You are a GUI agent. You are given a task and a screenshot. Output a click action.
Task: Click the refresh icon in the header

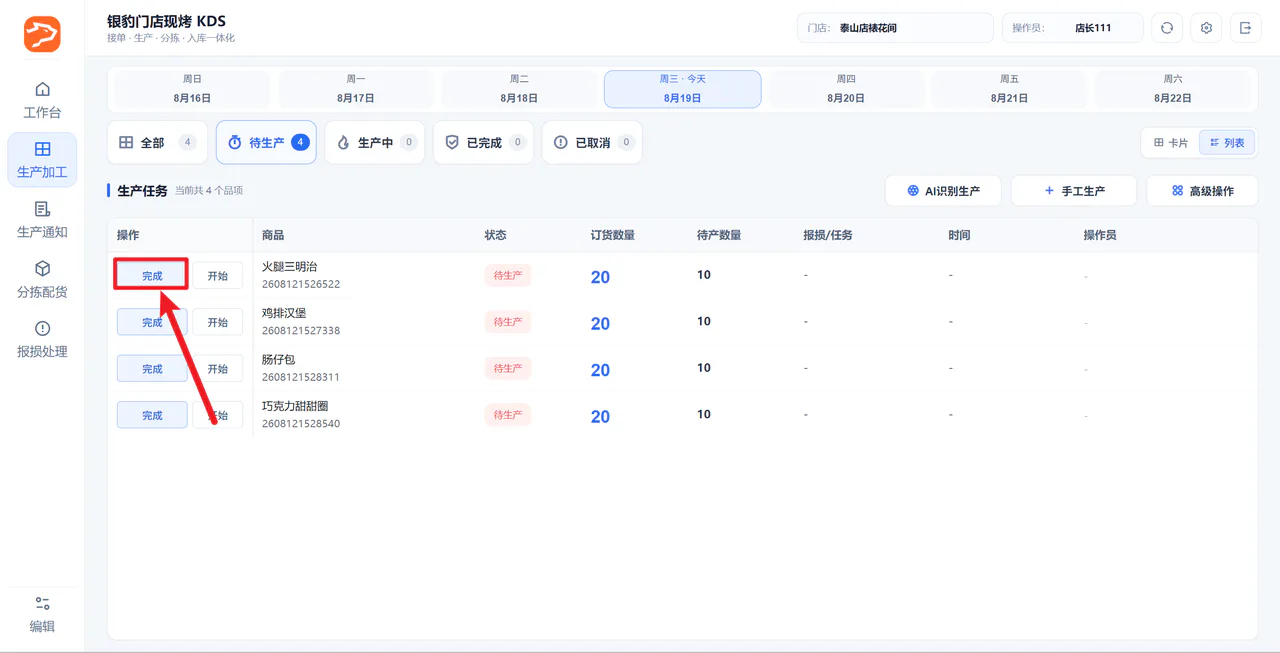[1167, 28]
